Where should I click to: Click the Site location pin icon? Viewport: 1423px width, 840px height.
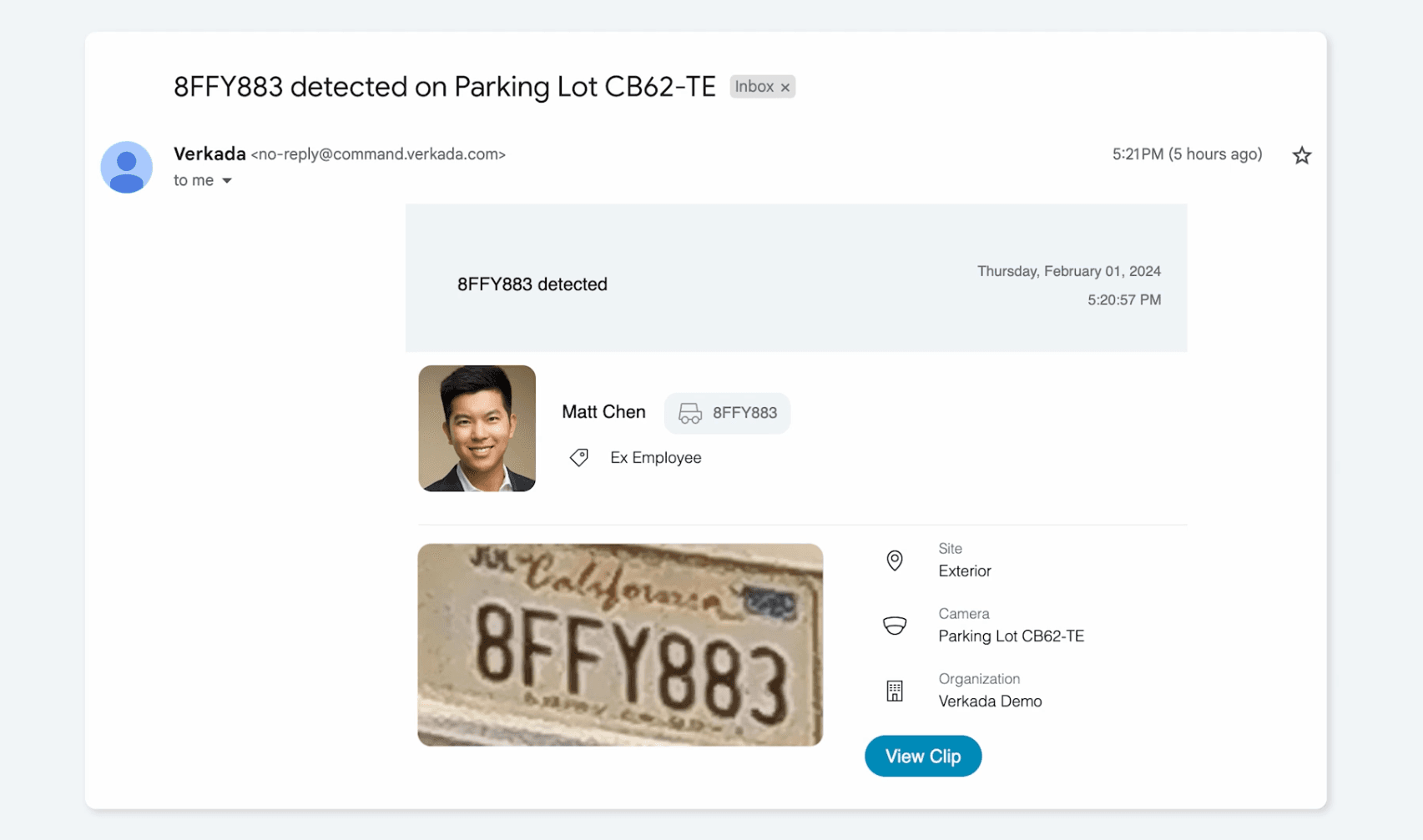click(894, 561)
